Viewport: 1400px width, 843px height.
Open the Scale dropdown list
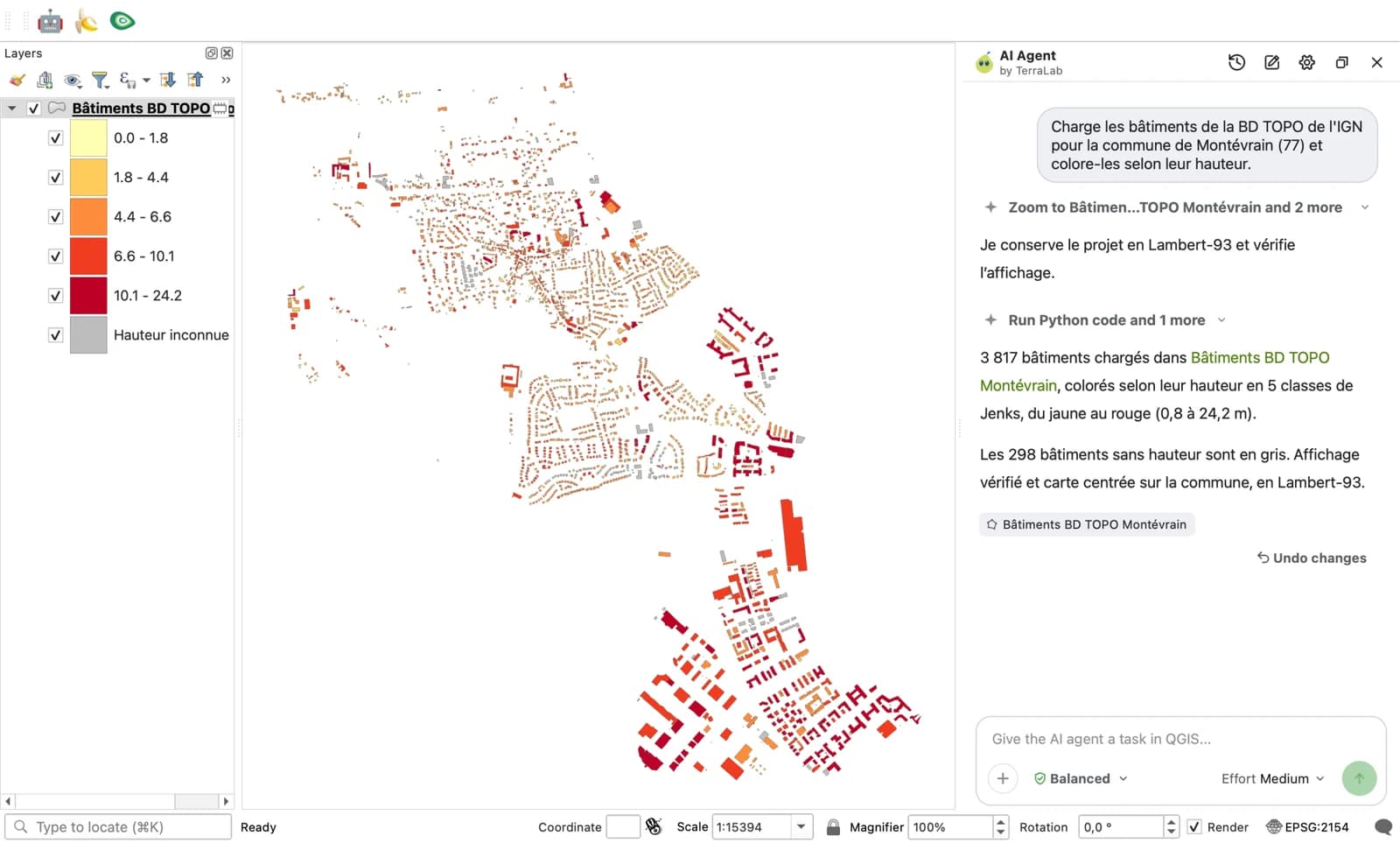coord(801,826)
